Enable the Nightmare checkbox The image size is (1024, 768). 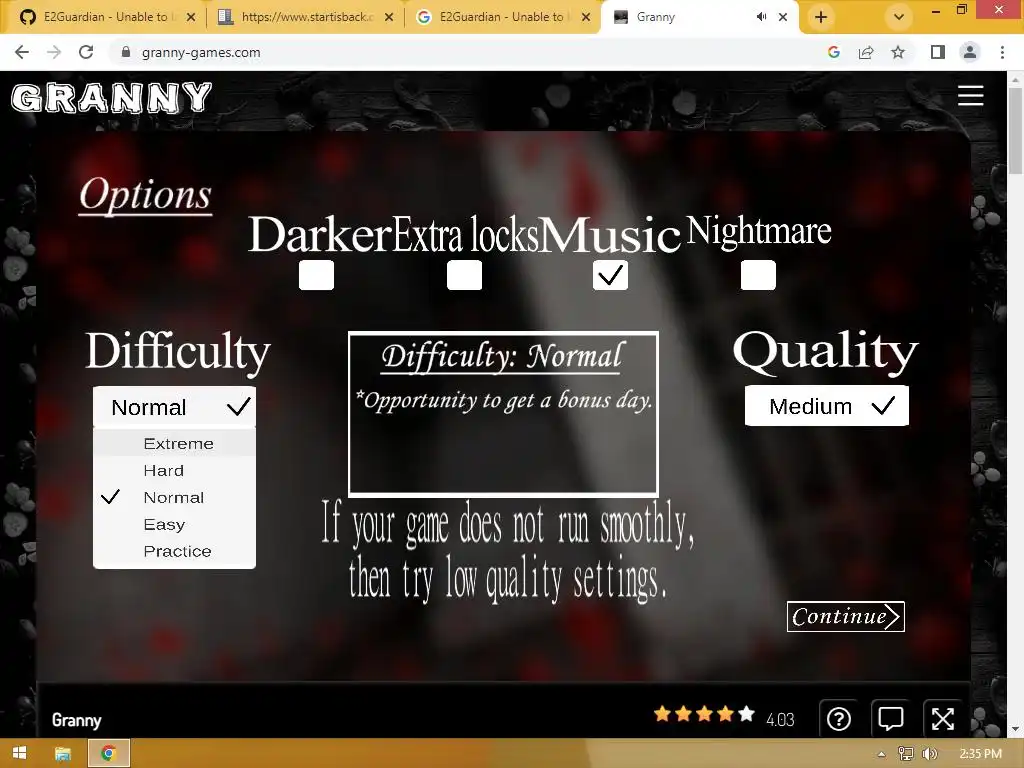pos(758,275)
